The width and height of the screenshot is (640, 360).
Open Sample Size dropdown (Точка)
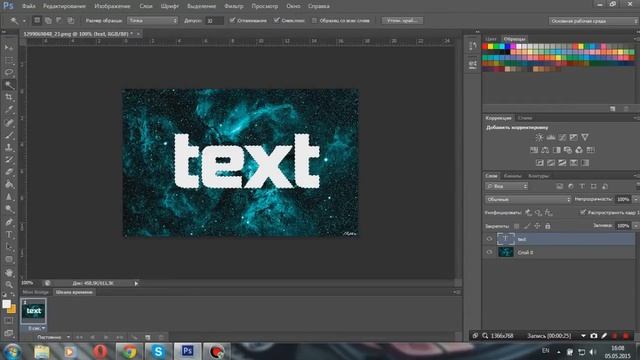click(x=153, y=20)
